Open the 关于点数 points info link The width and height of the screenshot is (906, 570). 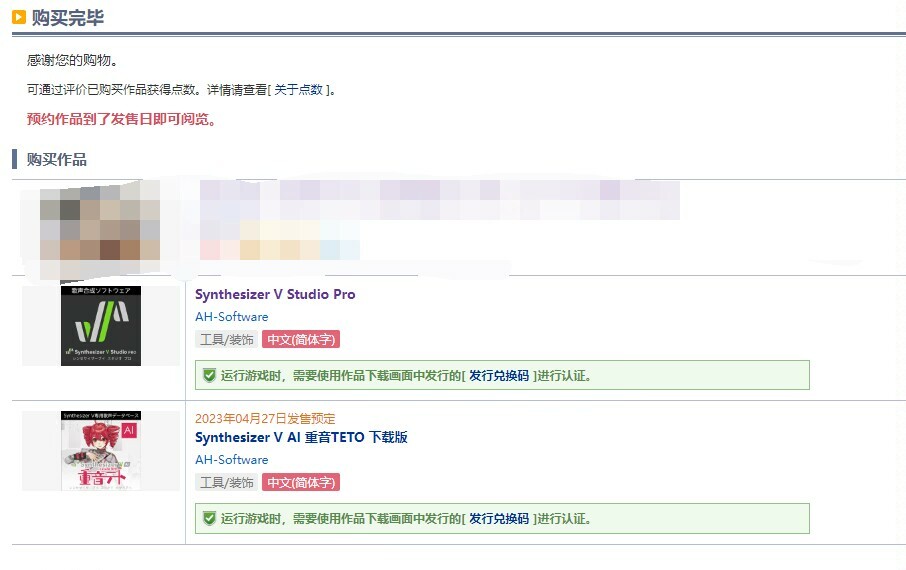pos(298,90)
